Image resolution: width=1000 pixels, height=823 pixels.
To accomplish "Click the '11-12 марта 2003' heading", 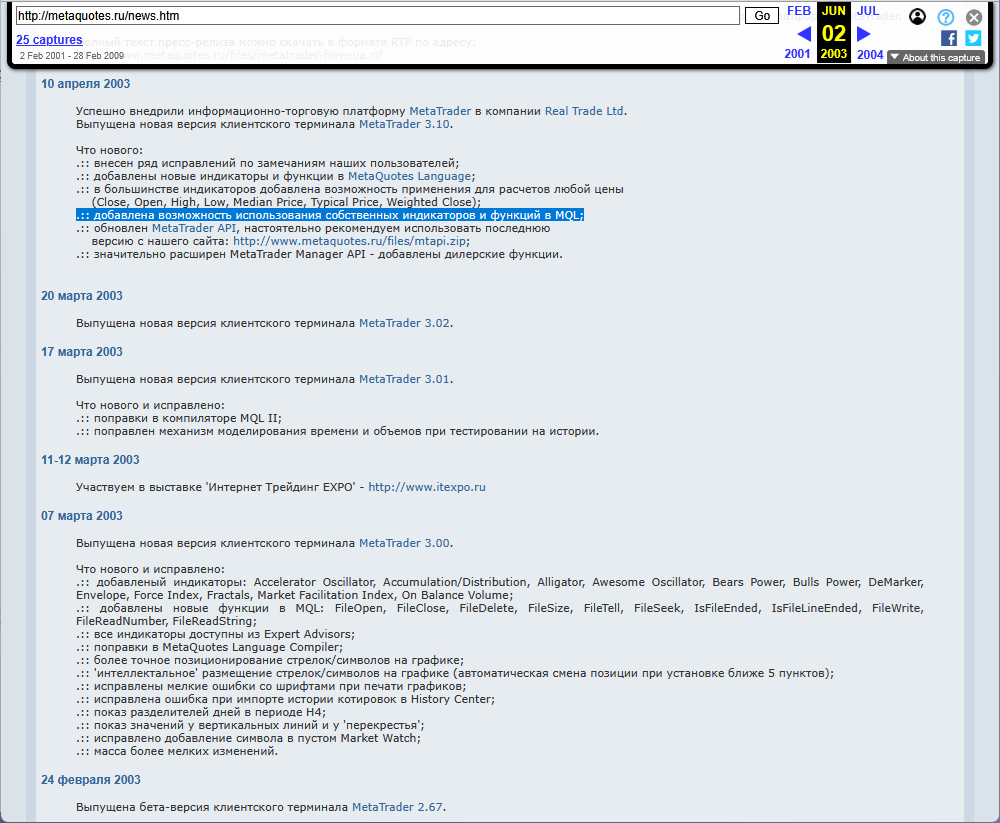I will tap(90, 460).
